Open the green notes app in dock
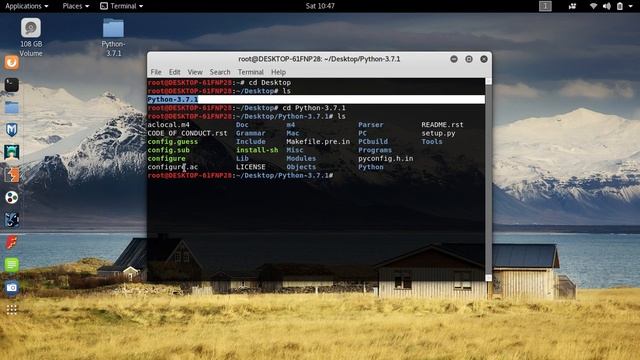The width and height of the screenshot is (640, 360). pyautogui.click(x=11, y=265)
